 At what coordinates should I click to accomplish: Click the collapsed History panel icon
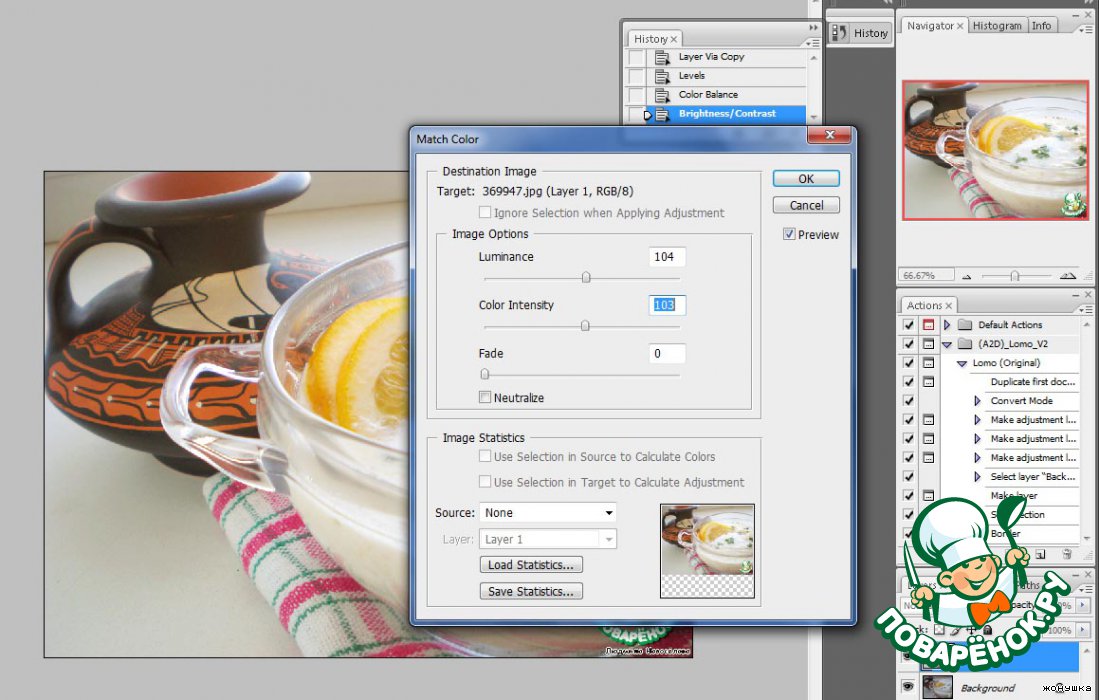[x=841, y=33]
